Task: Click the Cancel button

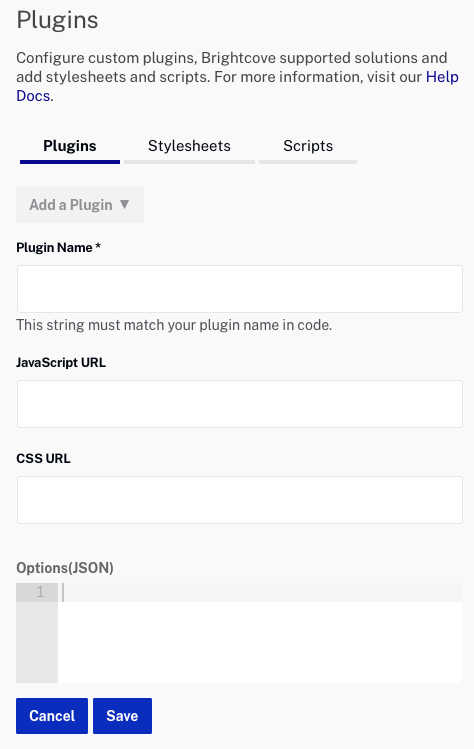Action: pos(52,716)
